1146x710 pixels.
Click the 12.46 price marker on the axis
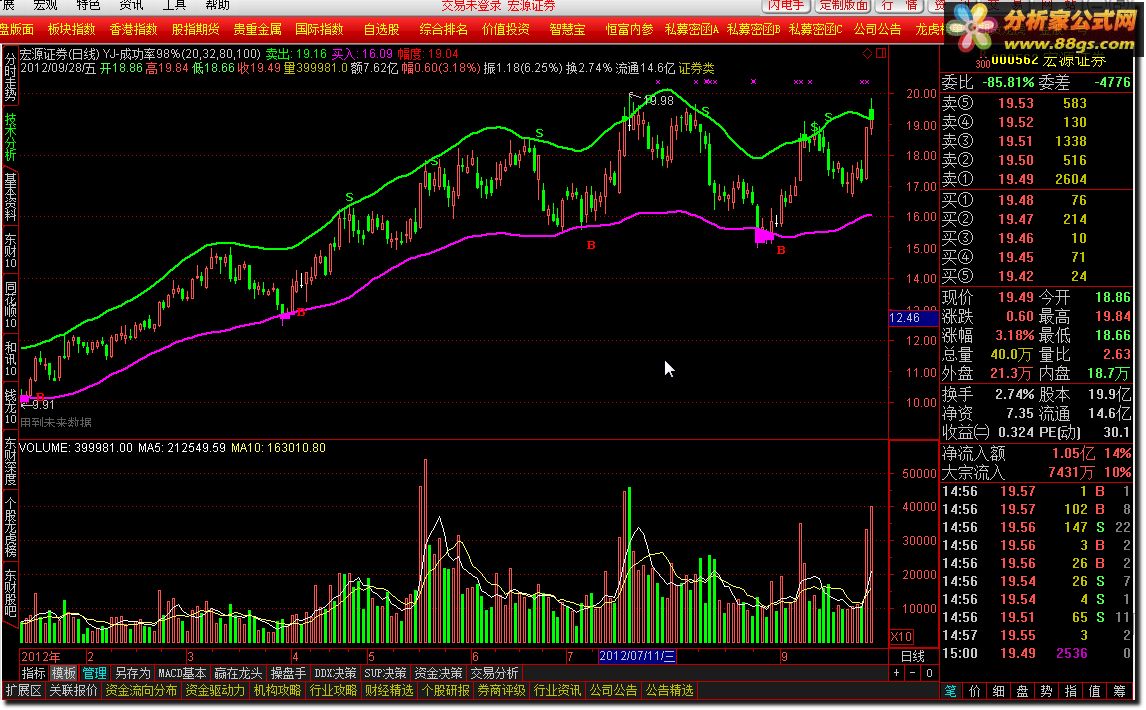point(912,318)
